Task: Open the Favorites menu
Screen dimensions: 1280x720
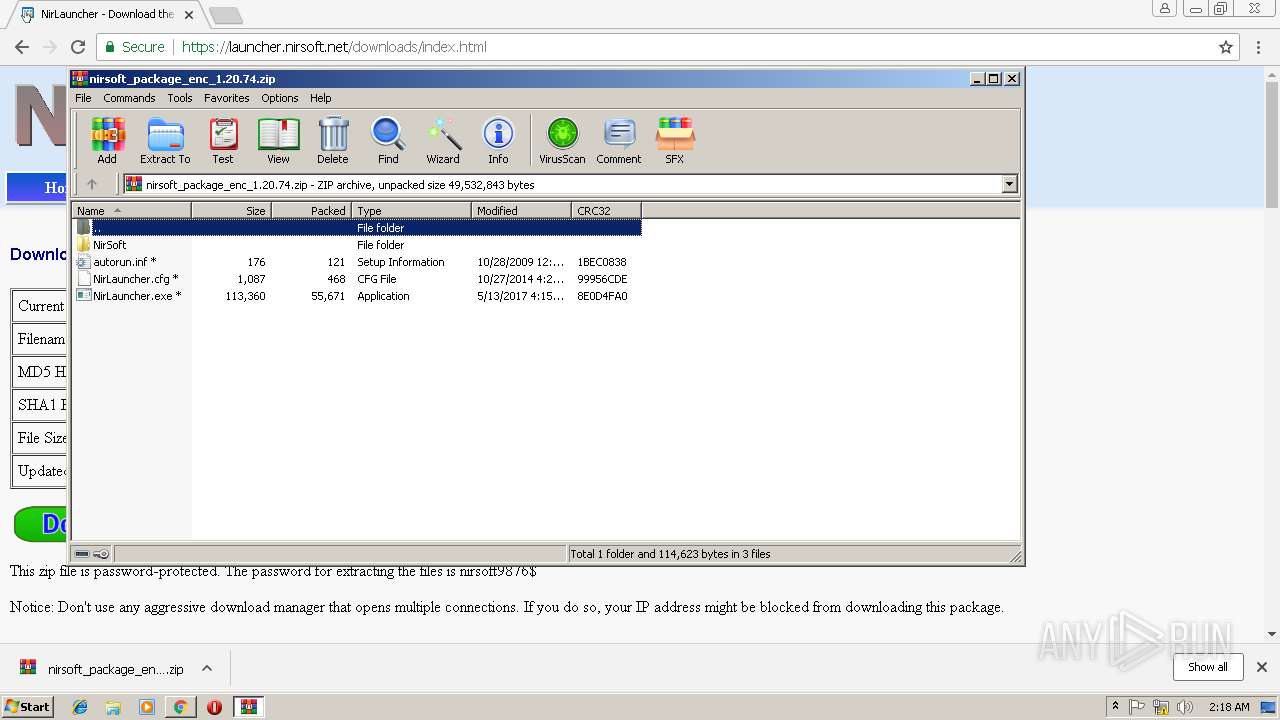Action: click(x=227, y=98)
